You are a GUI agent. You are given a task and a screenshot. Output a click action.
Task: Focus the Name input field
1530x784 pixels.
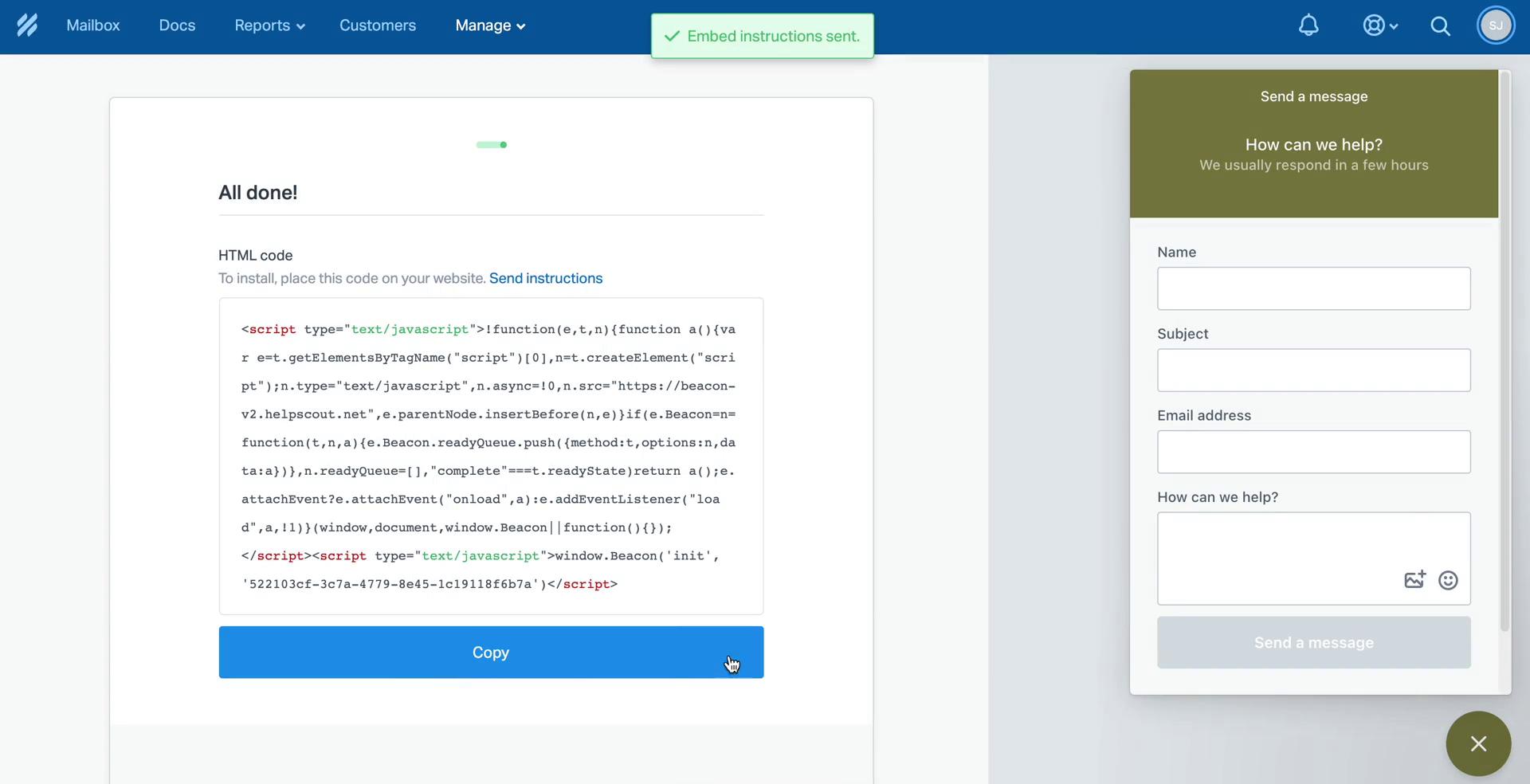pos(1313,288)
